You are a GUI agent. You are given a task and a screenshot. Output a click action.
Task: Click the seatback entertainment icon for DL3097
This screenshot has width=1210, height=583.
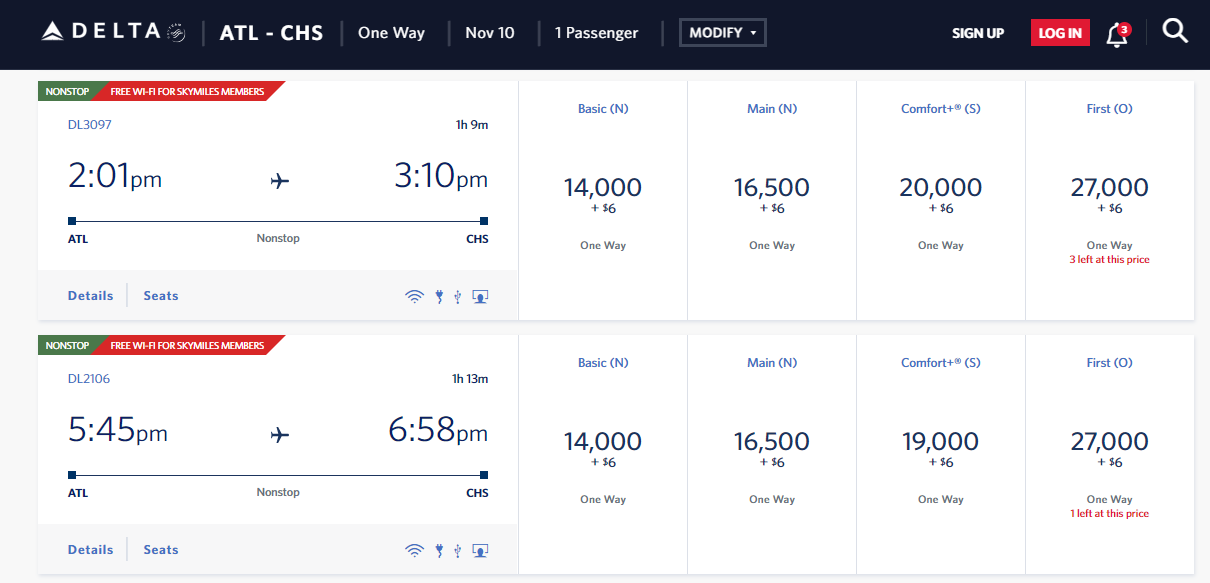click(480, 296)
